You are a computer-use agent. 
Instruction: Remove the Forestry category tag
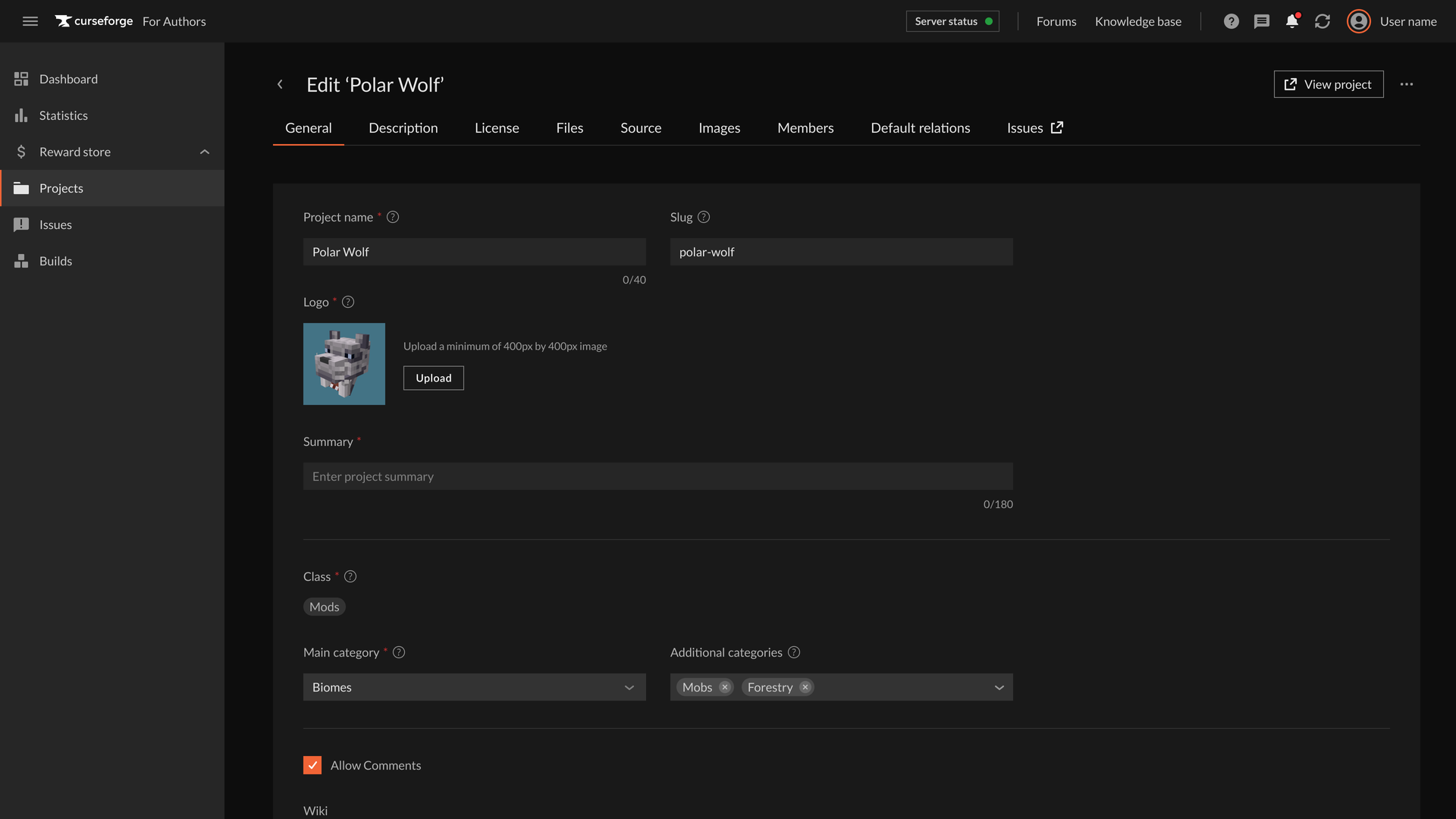point(805,687)
